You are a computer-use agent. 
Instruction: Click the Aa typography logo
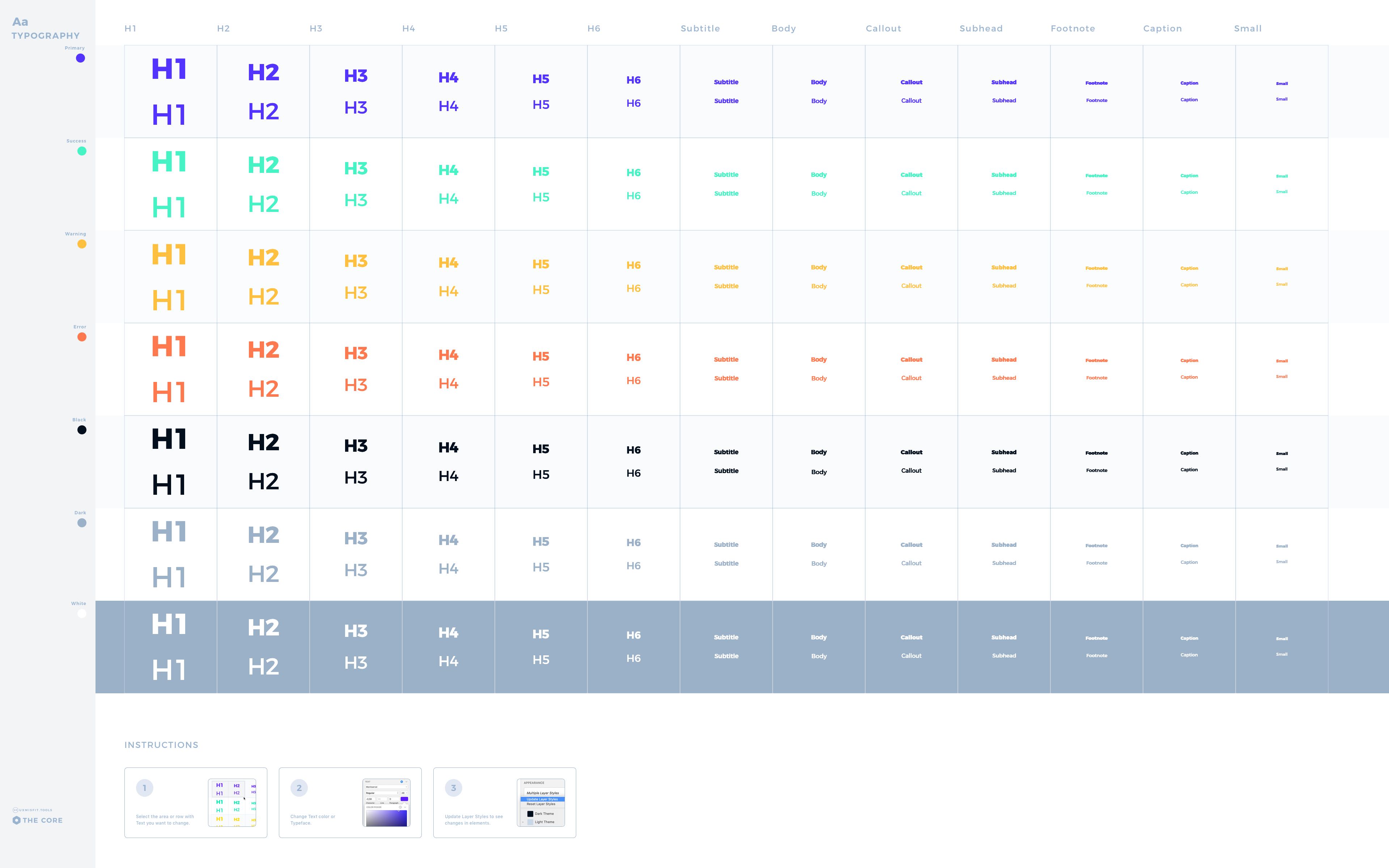coord(20,22)
